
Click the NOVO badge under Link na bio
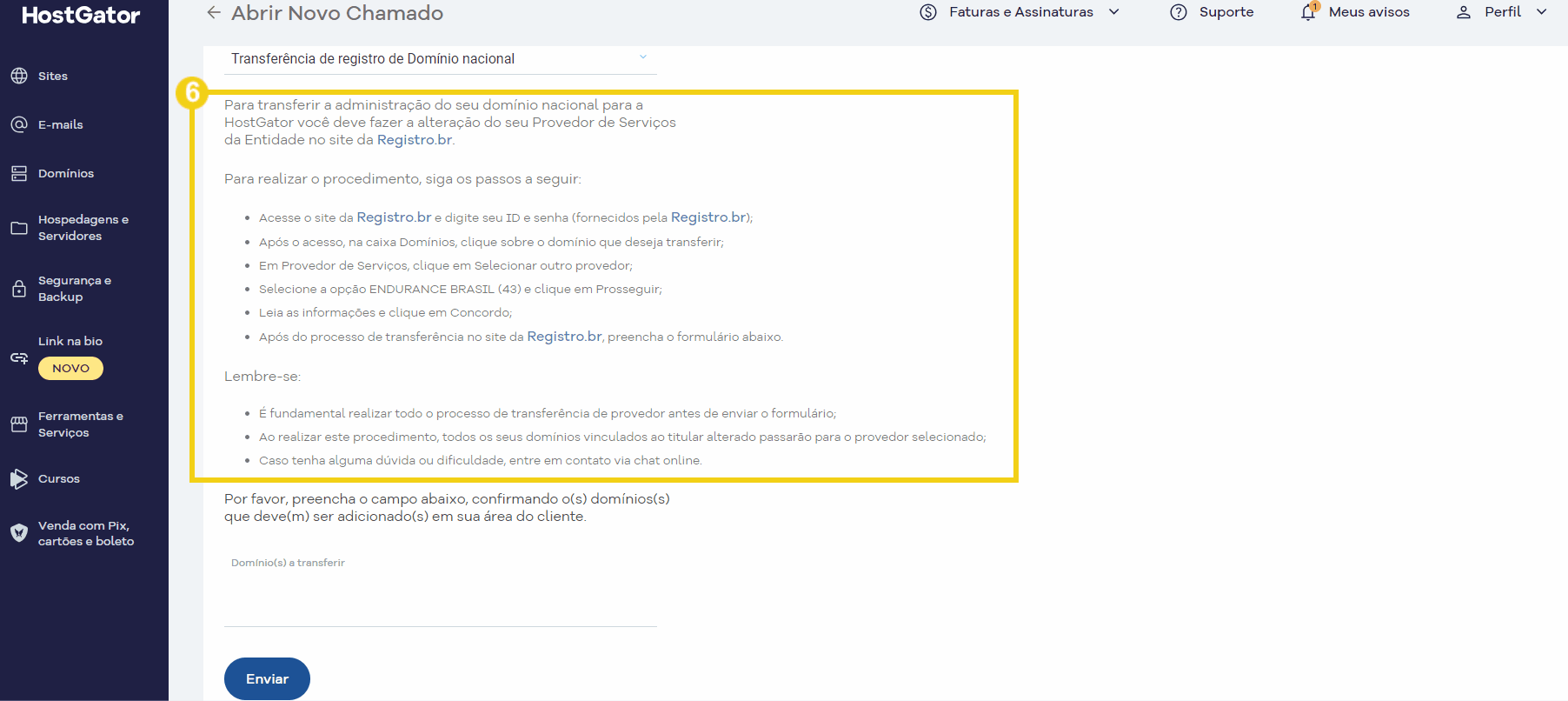70,369
